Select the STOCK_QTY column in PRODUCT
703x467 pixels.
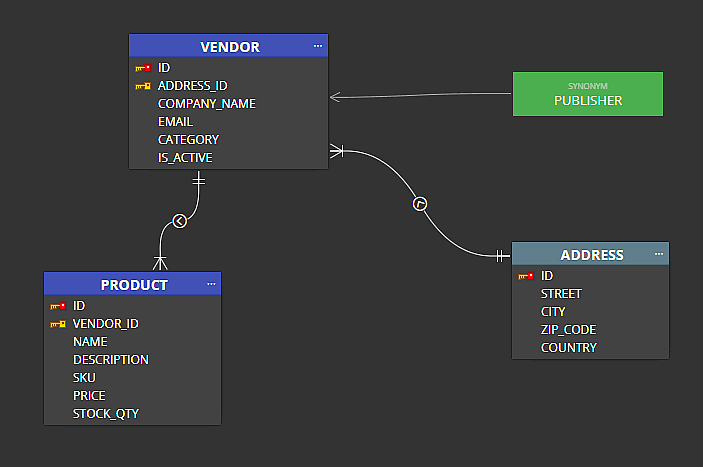106,414
